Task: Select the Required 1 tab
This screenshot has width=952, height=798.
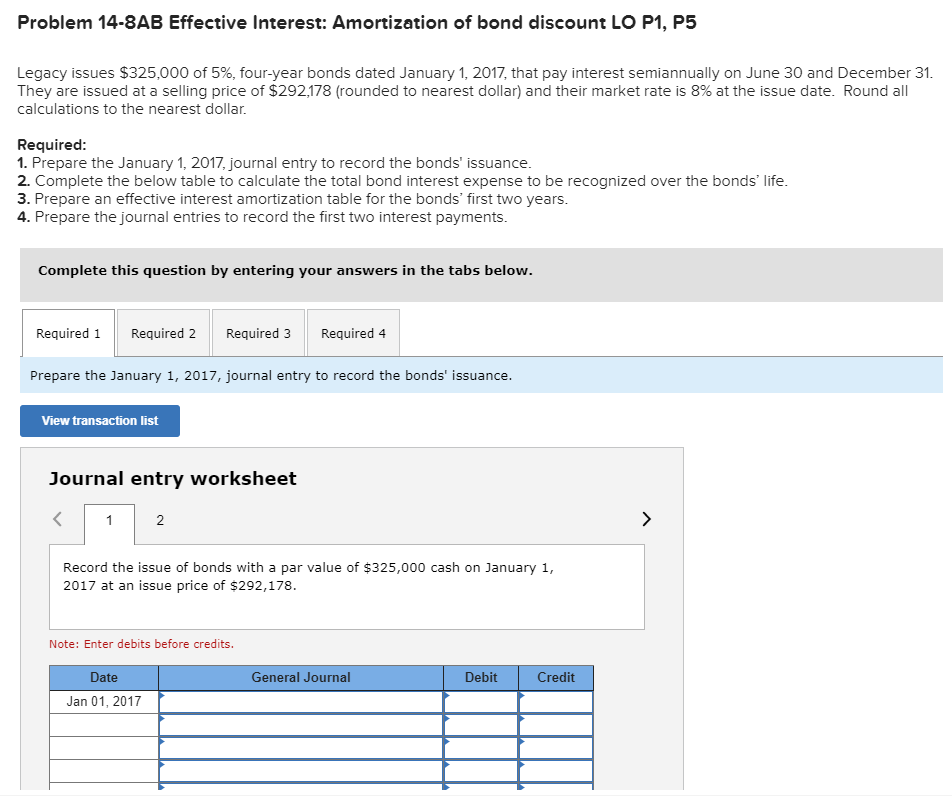Action: point(67,333)
